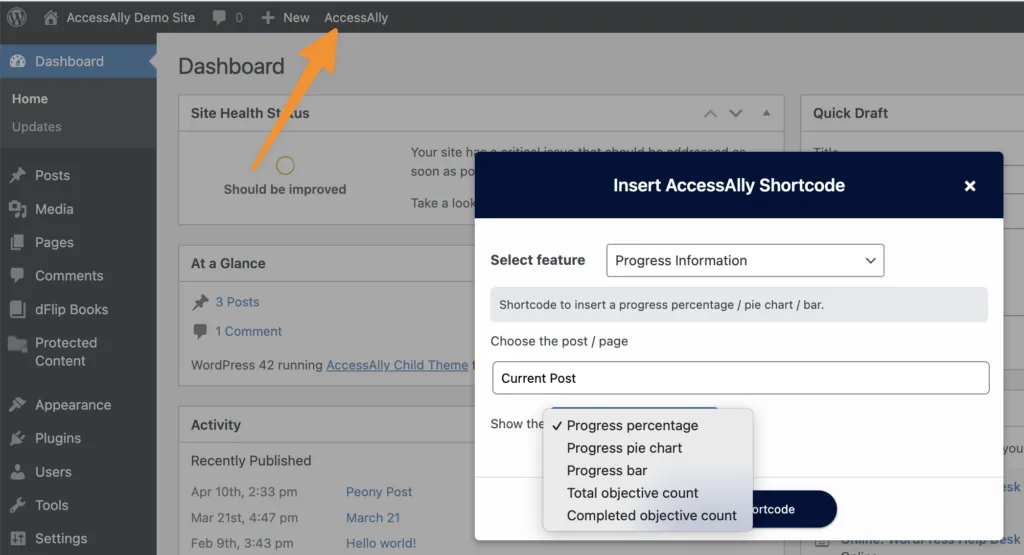Click the Settings icon in sidebar
Screen dimensions: 1024x555
click(18, 538)
